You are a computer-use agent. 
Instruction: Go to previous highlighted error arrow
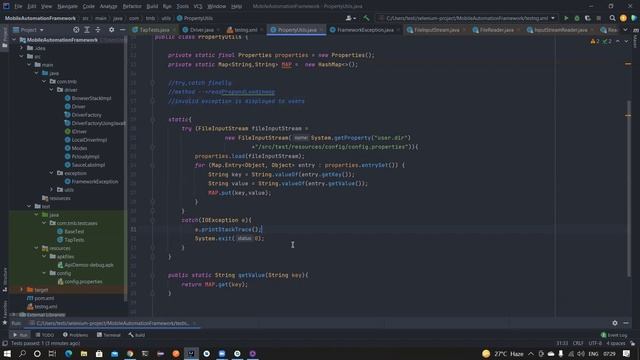click(x=618, y=41)
